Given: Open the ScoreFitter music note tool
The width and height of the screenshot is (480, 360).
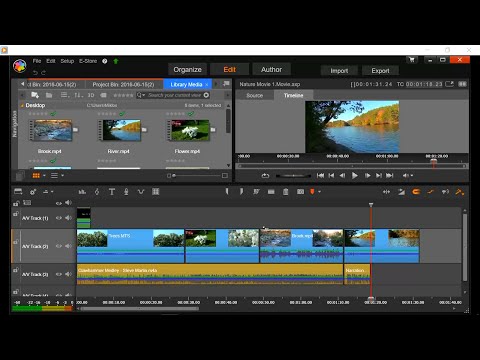Looking at the screenshot, I should (x=97, y=192).
